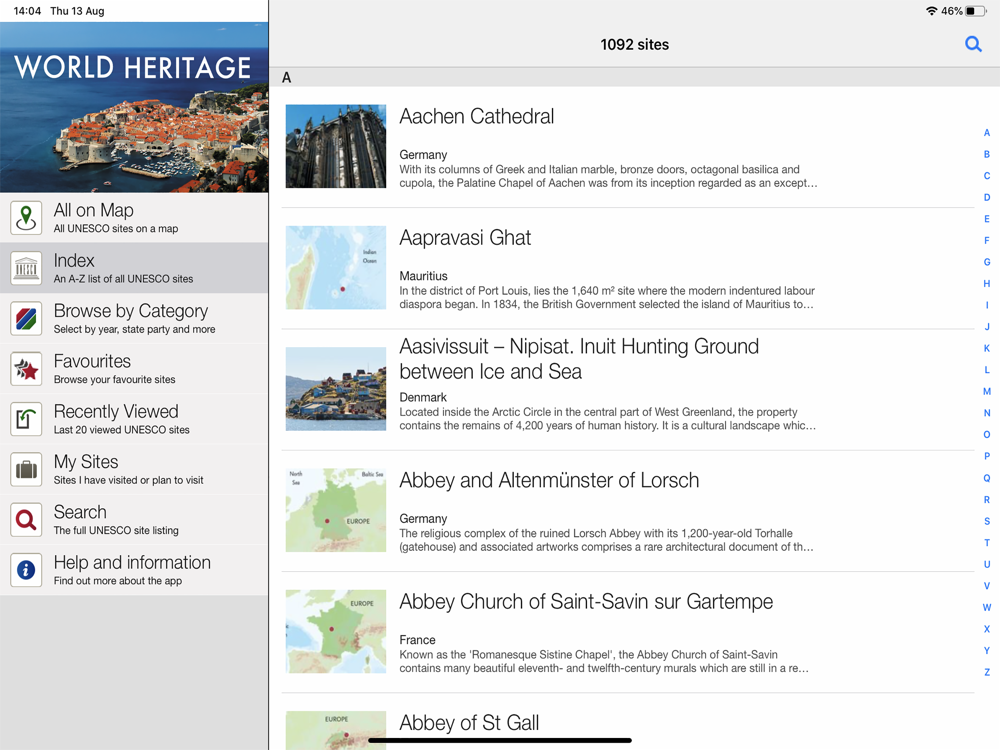Open the All on Map menu label

(94, 210)
